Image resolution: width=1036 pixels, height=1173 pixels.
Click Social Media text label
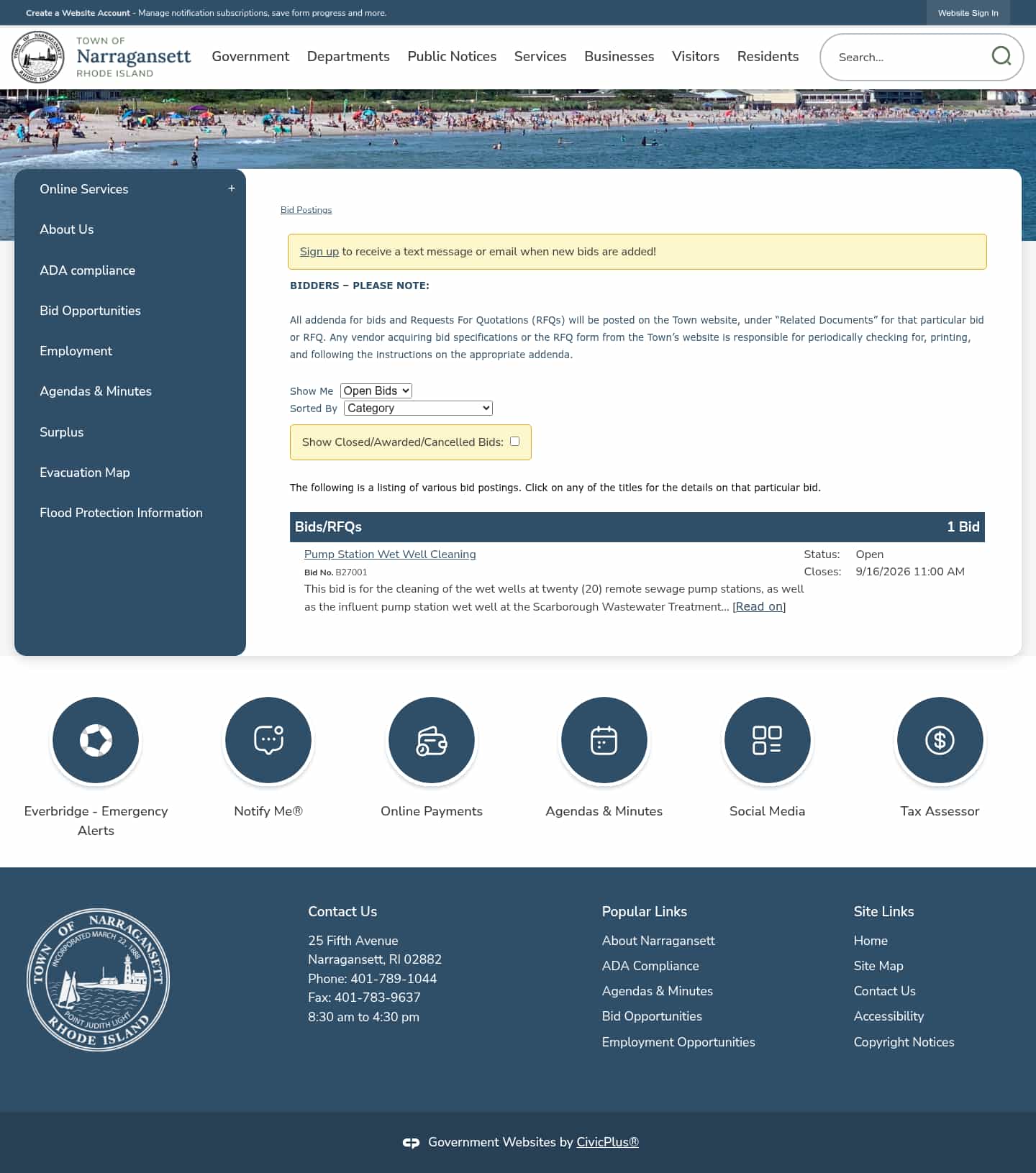tap(767, 811)
